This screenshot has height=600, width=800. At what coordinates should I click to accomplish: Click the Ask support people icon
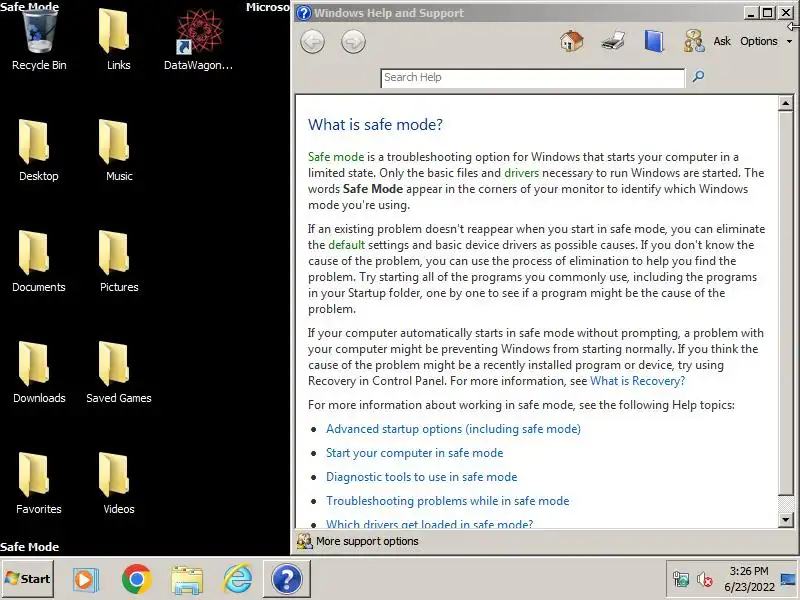click(694, 41)
